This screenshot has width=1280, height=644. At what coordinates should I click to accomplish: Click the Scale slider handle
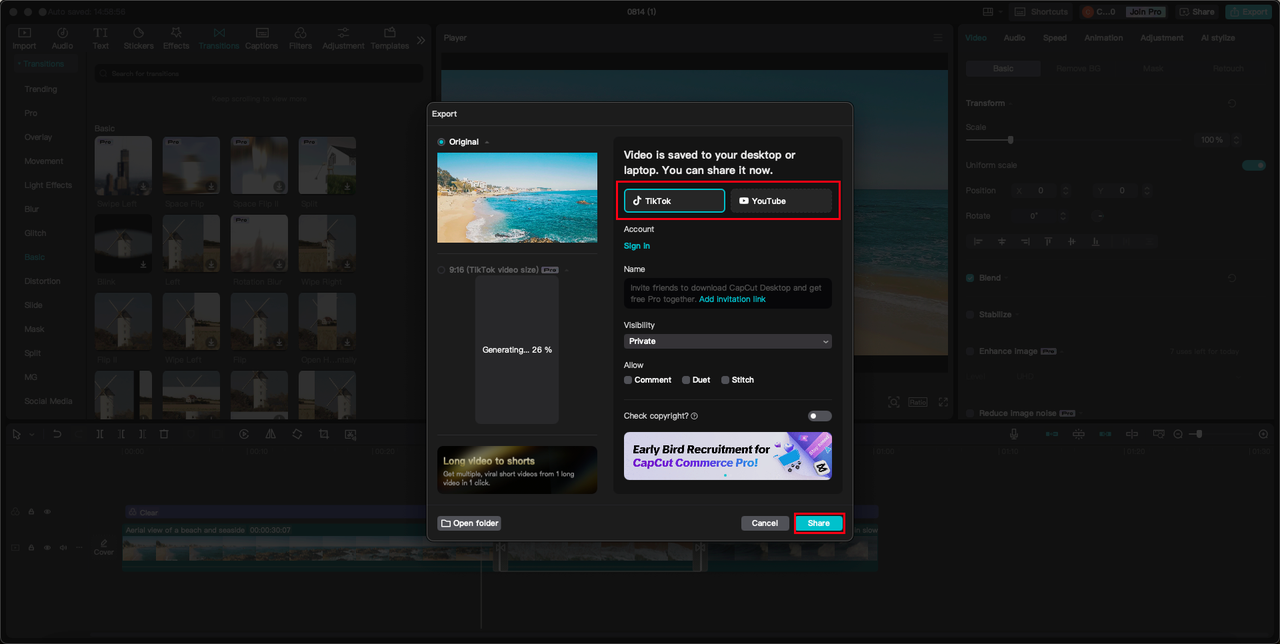(x=1010, y=140)
